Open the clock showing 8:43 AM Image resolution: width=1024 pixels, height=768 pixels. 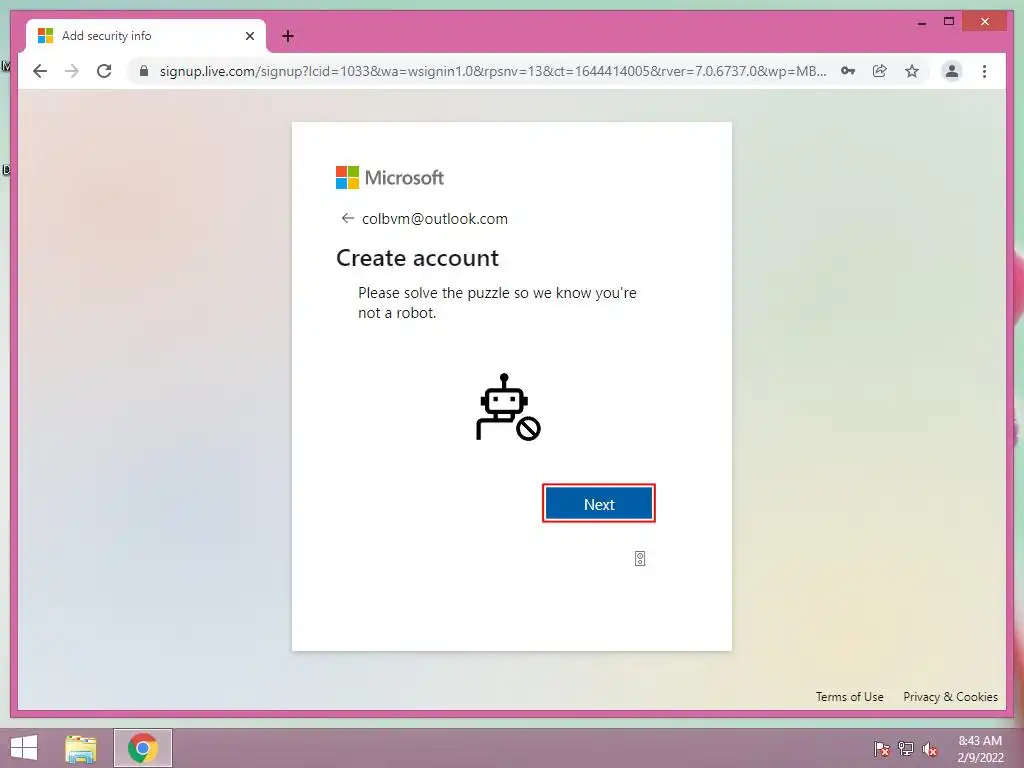click(x=980, y=748)
